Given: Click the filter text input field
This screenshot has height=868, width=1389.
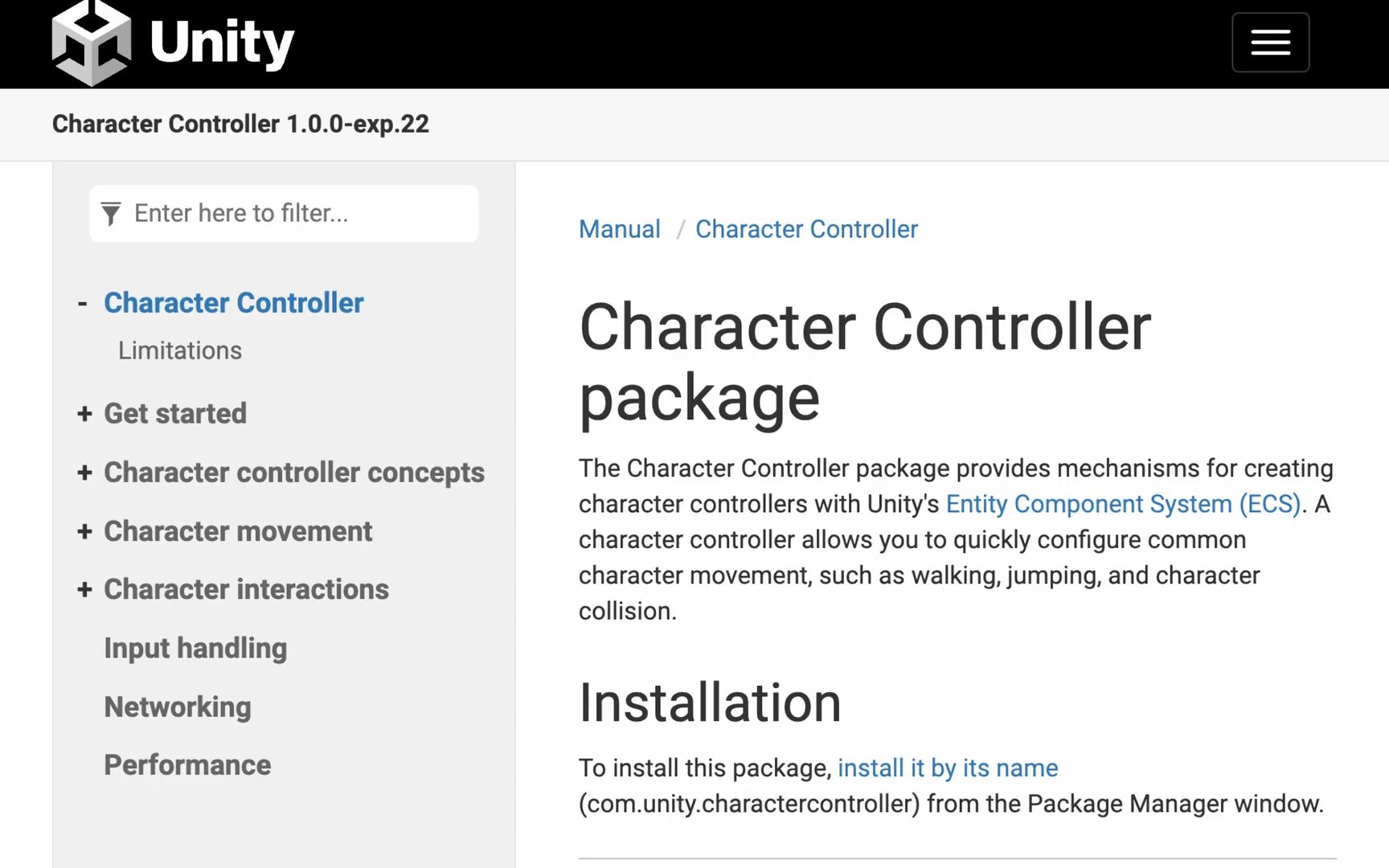Looking at the screenshot, I should [297, 214].
